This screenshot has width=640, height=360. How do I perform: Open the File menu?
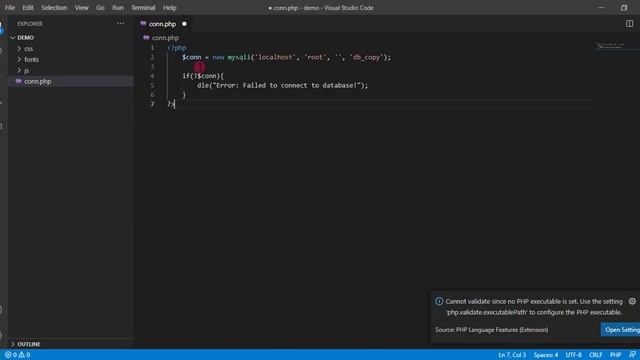tap(10, 8)
